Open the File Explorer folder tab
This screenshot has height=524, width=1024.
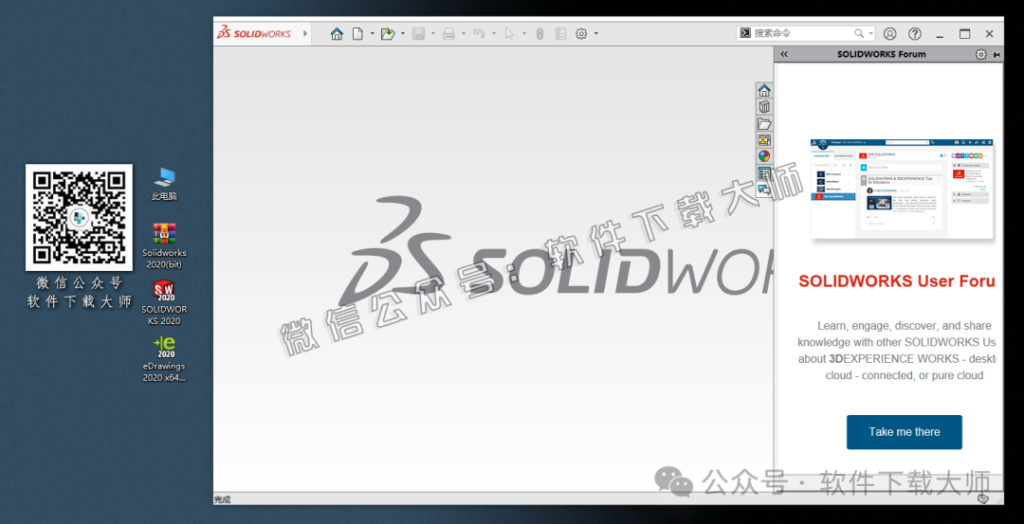764,123
